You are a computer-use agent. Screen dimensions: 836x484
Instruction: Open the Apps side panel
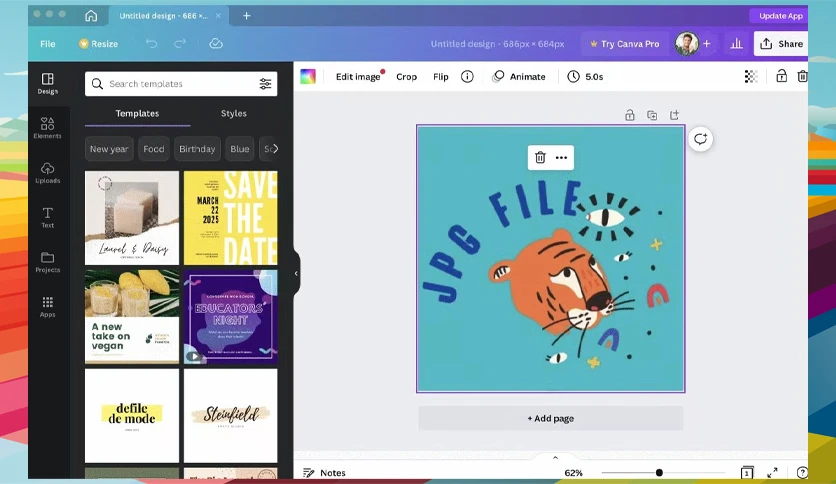click(47, 307)
